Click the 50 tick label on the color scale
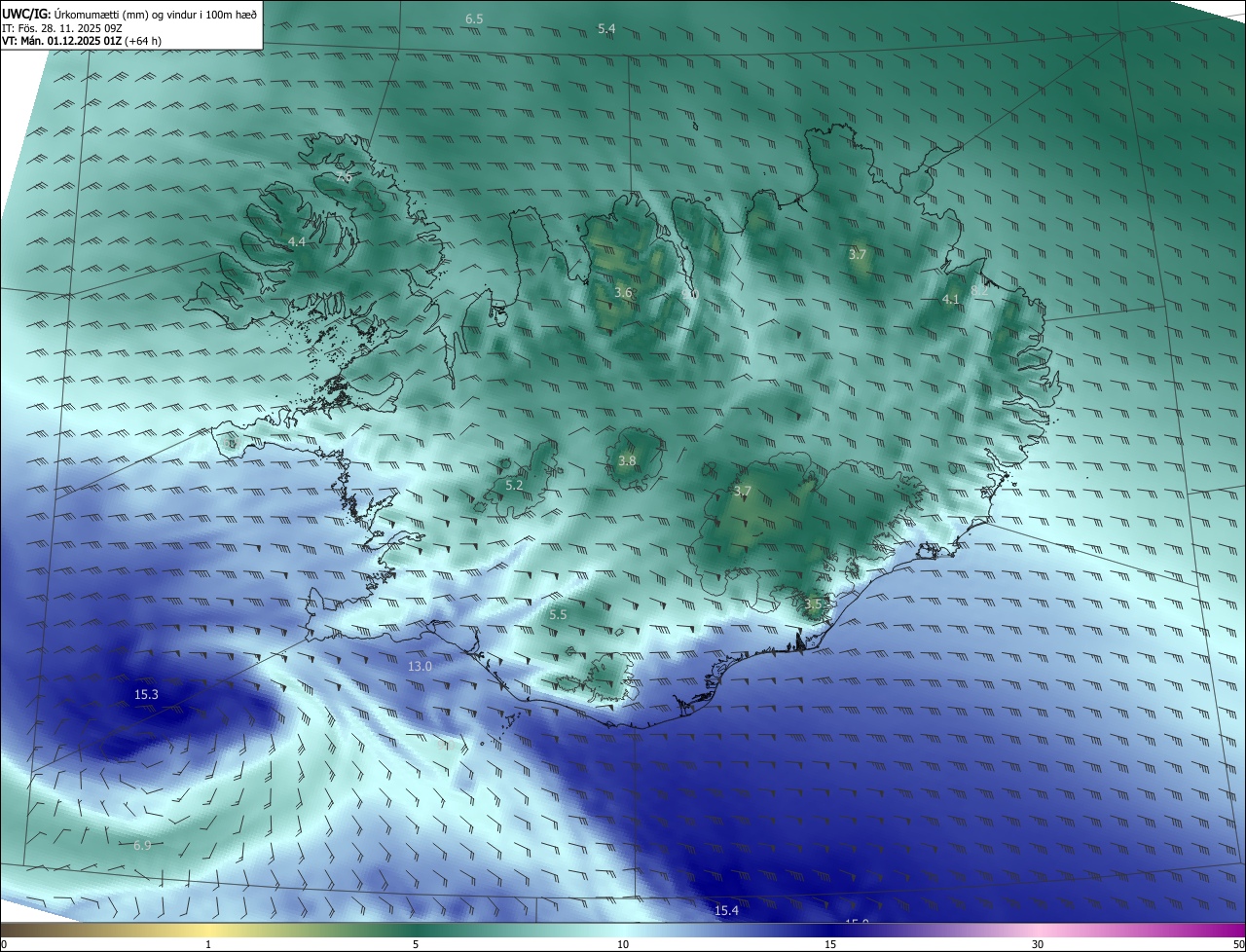This screenshot has height=952, width=1246. (1238, 944)
